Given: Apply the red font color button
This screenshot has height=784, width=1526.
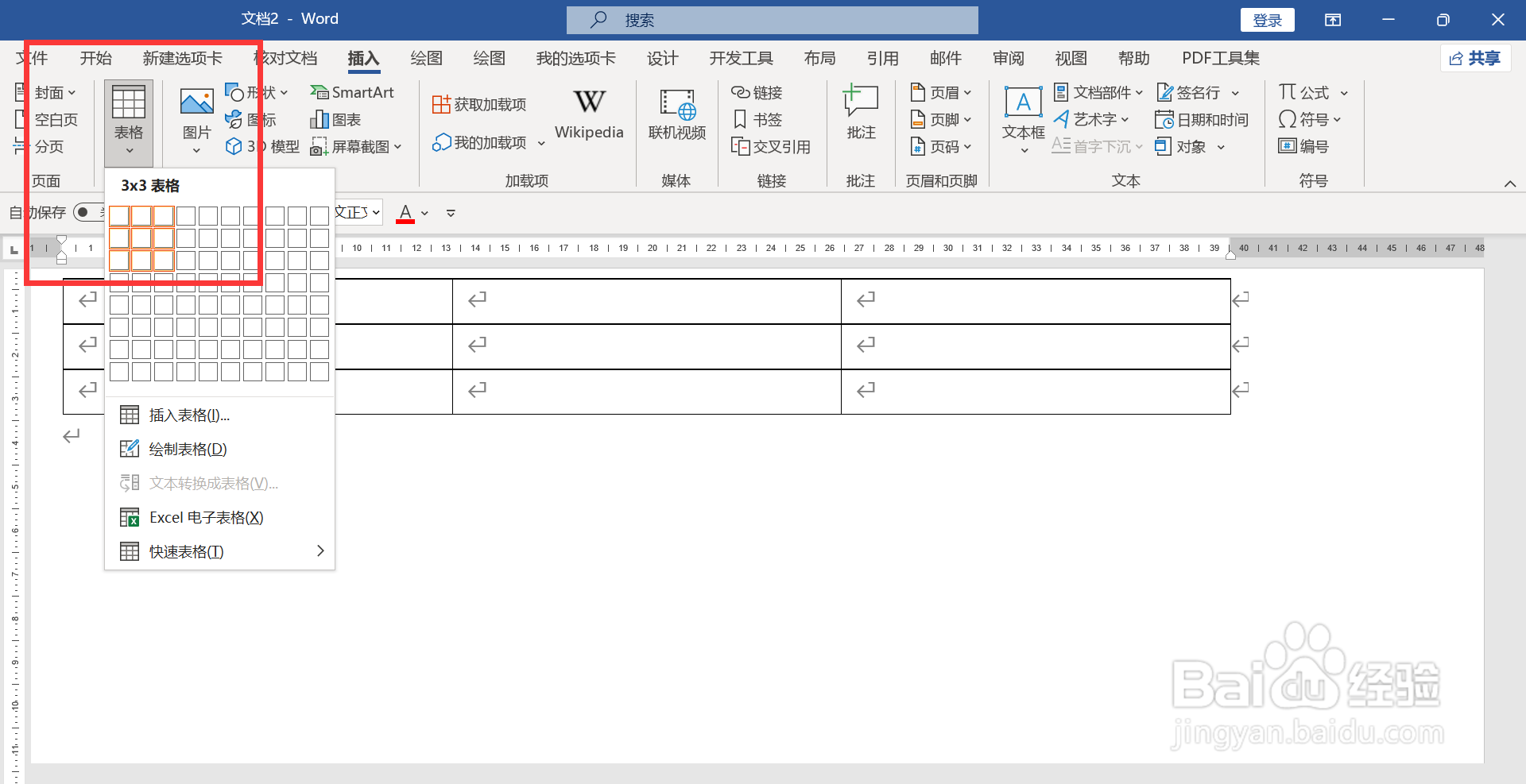Looking at the screenshot, I should coord(405,213).
